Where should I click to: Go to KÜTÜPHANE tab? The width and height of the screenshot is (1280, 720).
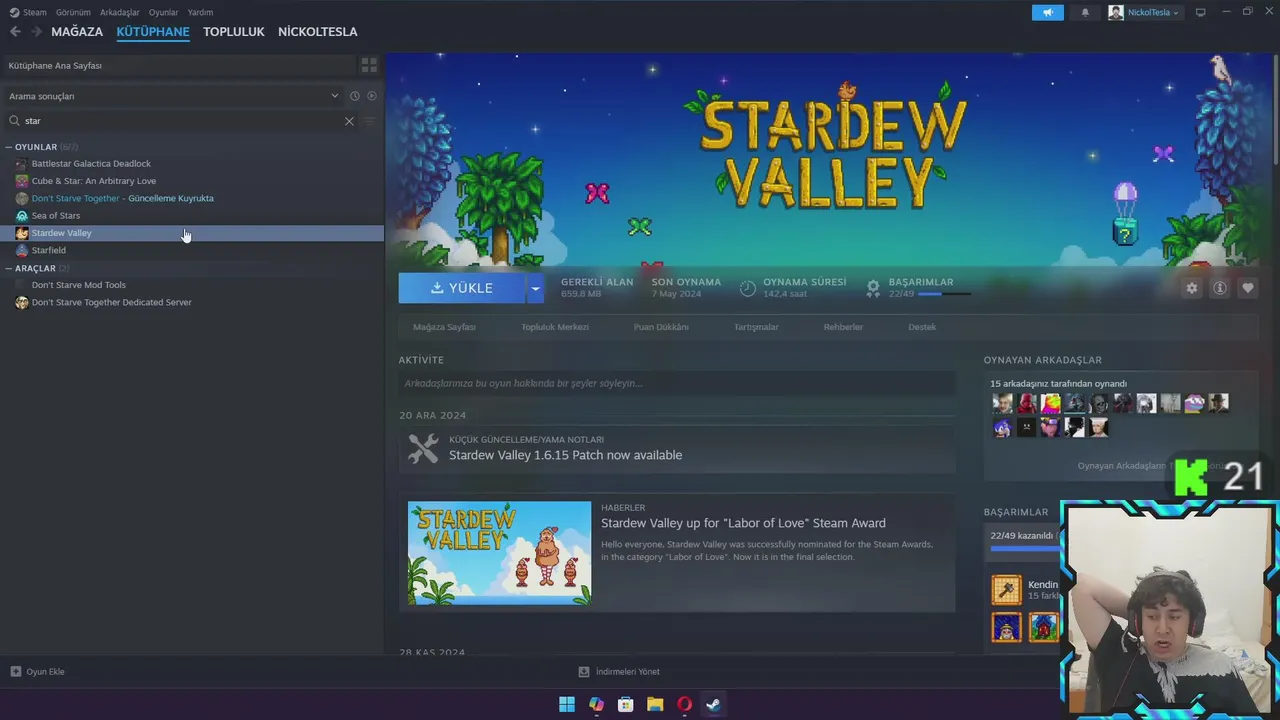[x=153, y=32]
